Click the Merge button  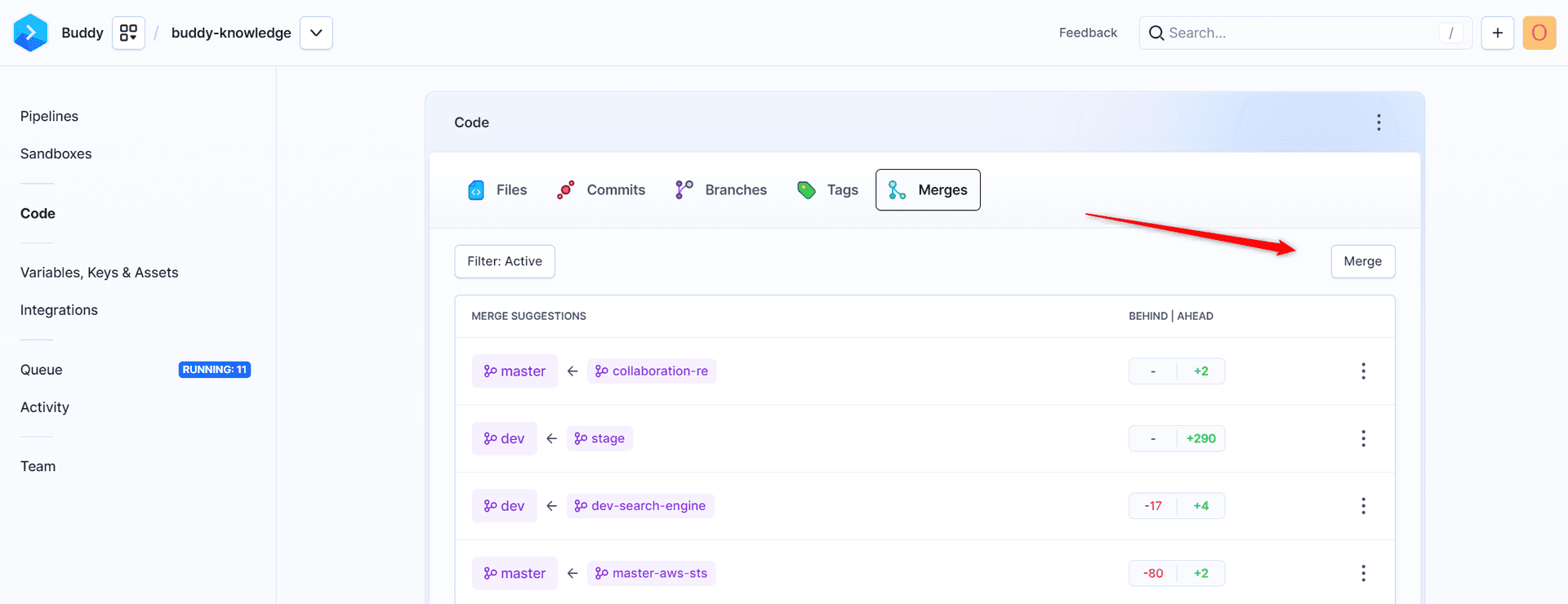click(1363, 261)
